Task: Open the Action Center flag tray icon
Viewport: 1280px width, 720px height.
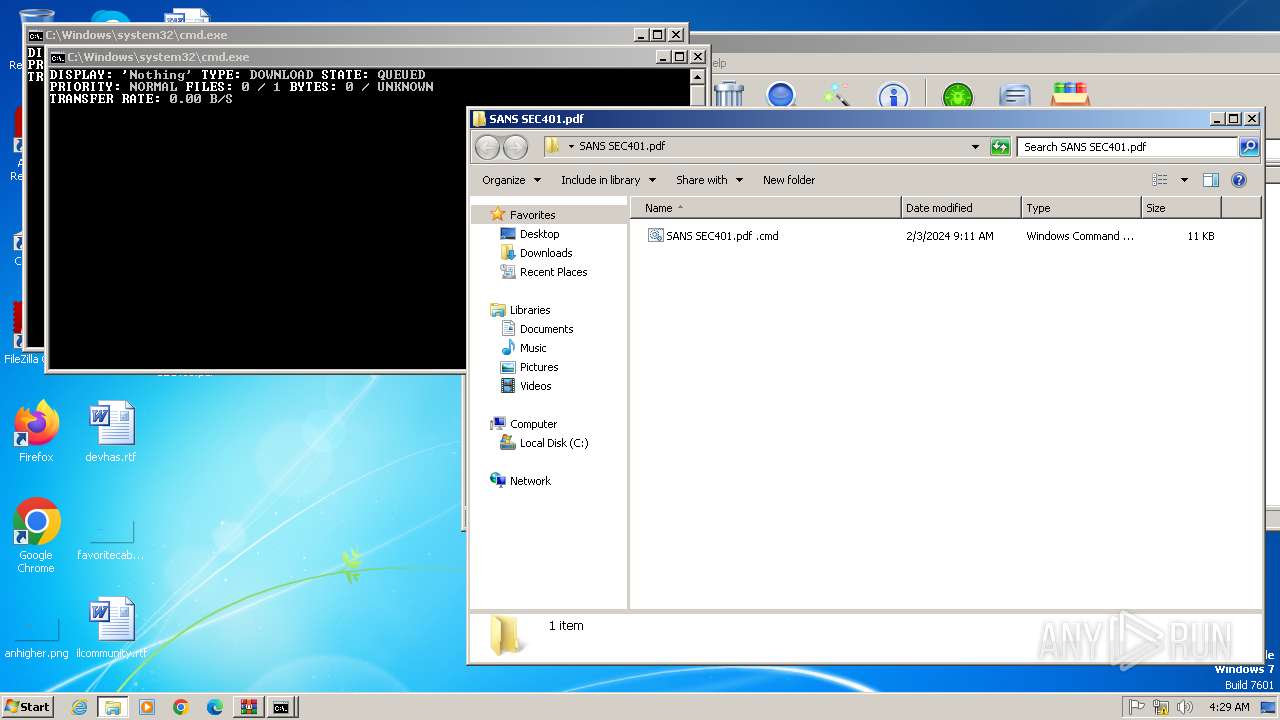Action: tap(1136, 707)
